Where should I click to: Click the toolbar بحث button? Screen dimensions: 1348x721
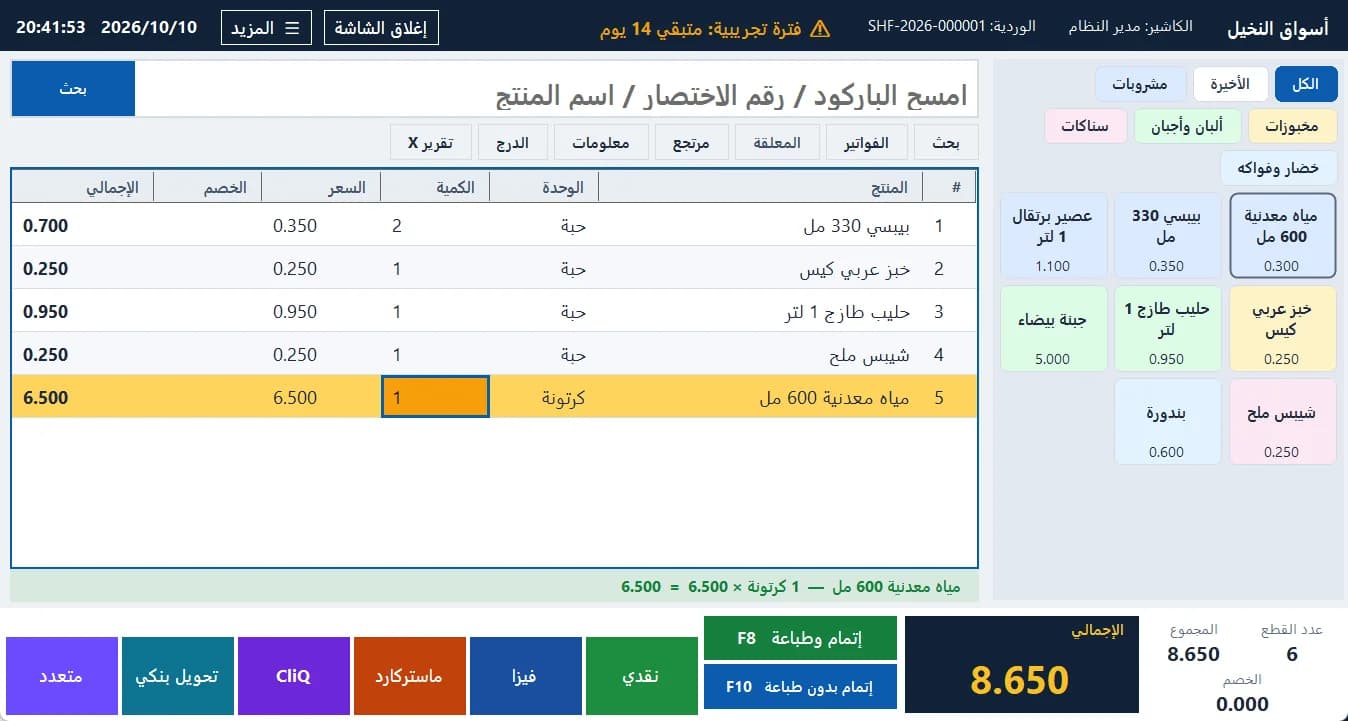click(x=946, y=143)
